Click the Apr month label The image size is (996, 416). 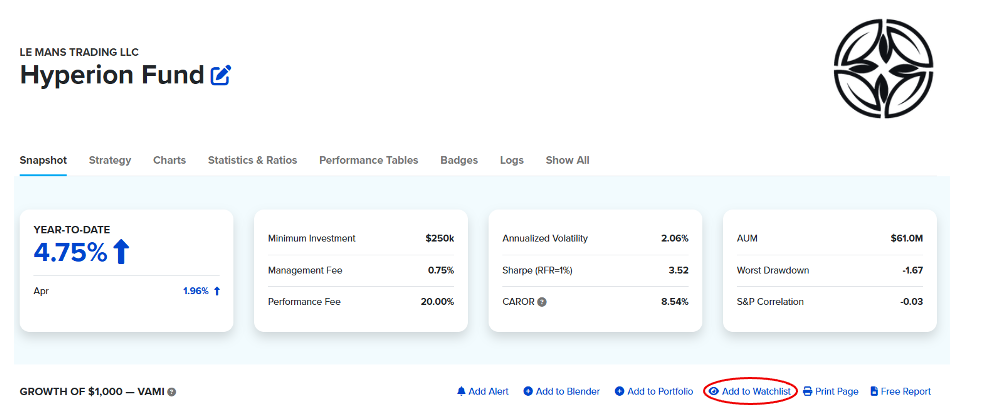tap(41, 292)
